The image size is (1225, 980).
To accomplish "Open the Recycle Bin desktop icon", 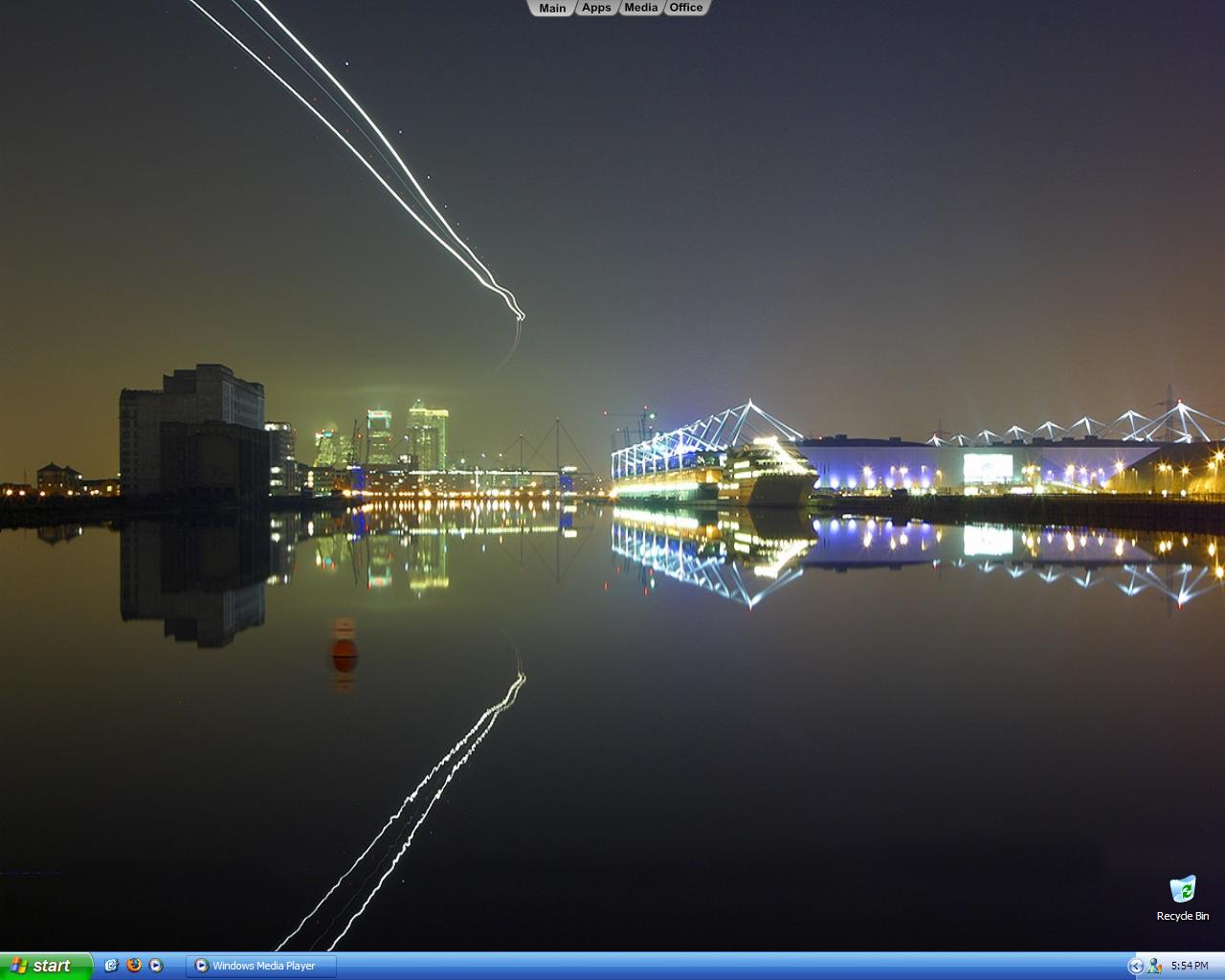I will click(1183, 889).
